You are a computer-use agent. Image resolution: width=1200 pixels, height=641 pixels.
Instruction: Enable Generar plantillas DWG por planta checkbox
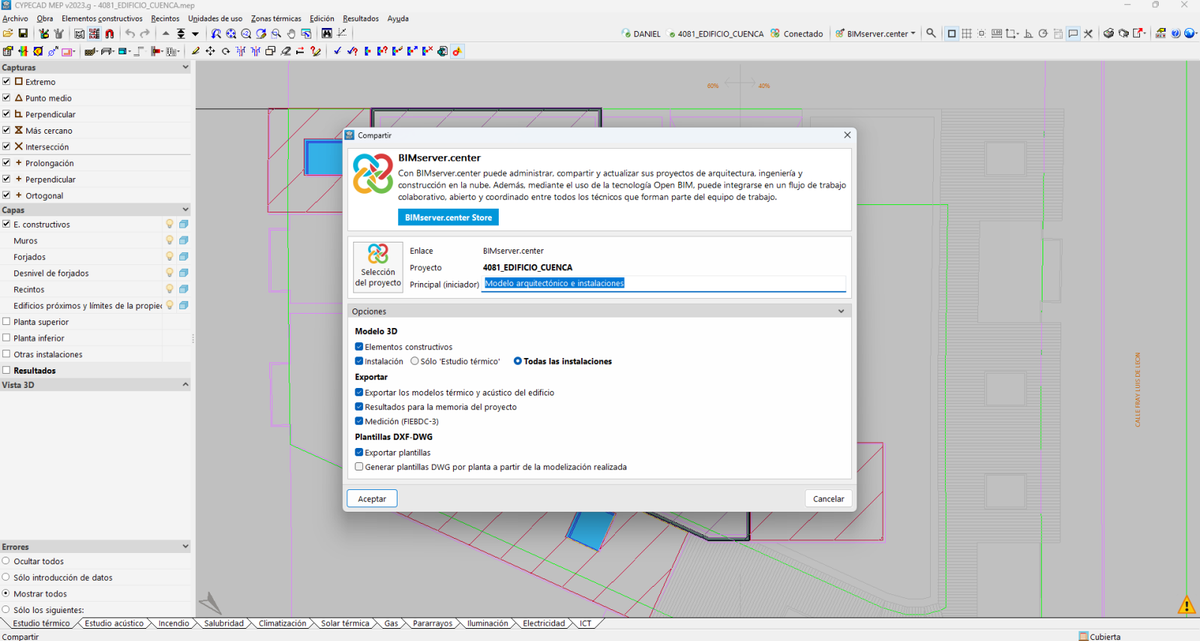pyautogui.click(x=359, y=467)
